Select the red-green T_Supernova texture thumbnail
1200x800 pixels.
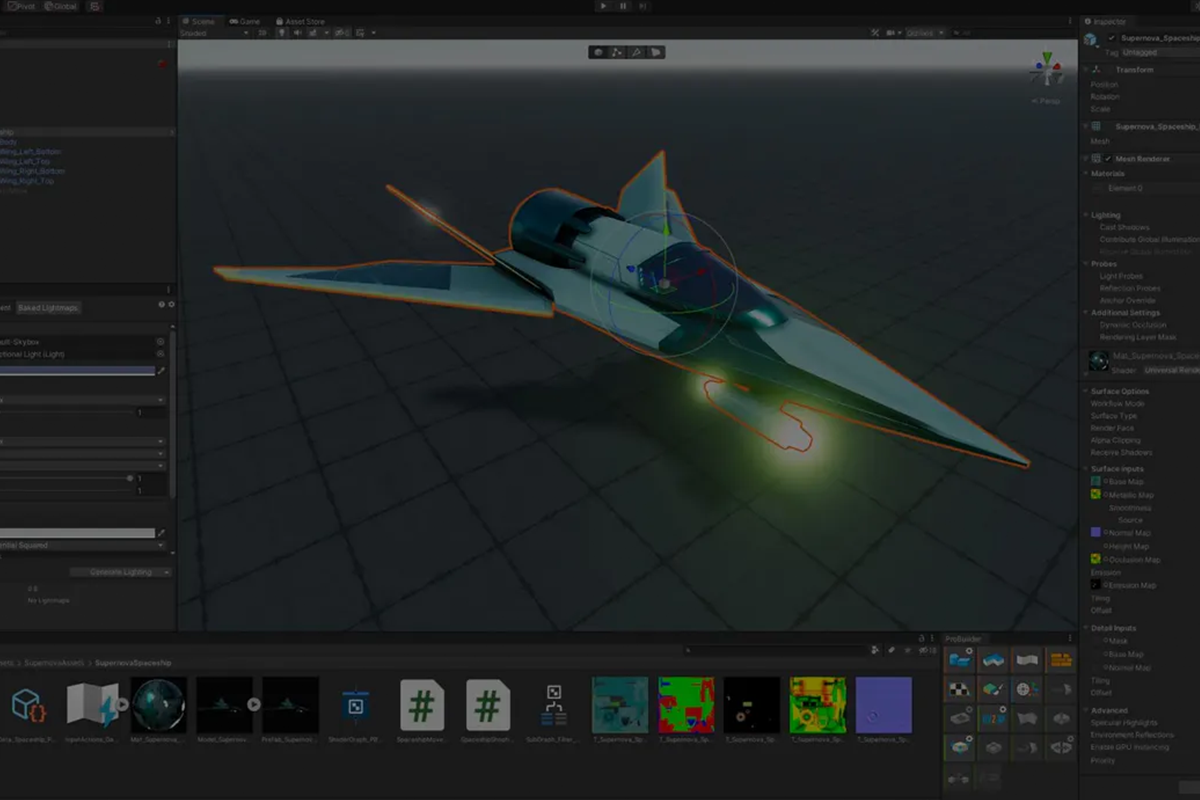(686, 705)
